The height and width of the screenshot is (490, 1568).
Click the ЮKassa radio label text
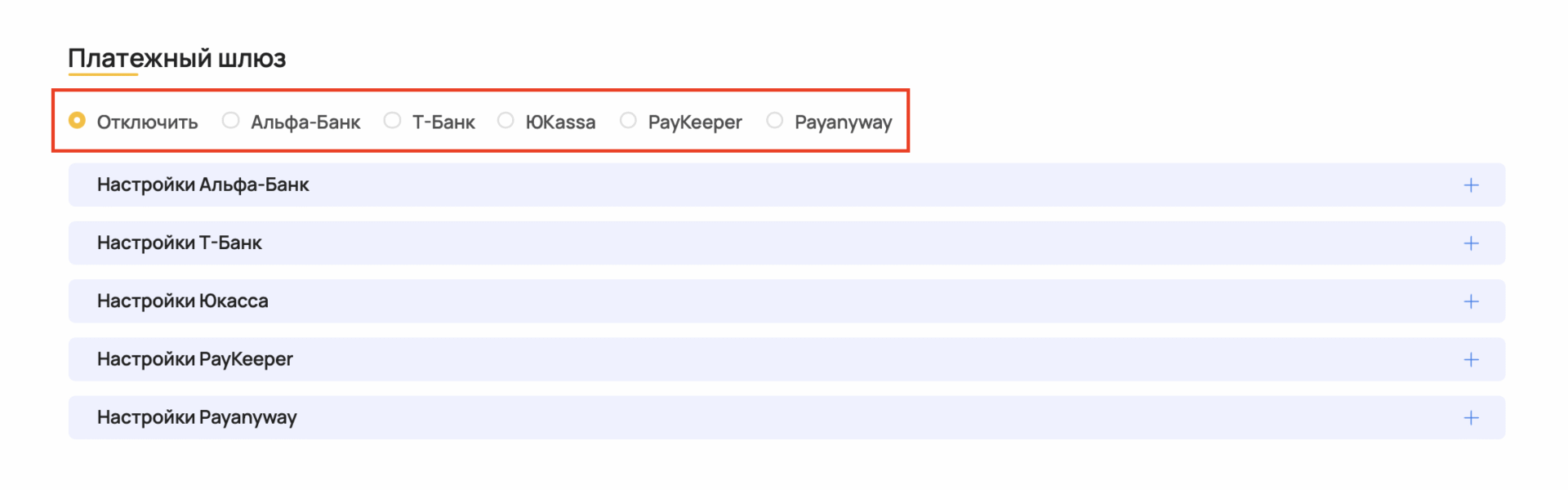560,122
